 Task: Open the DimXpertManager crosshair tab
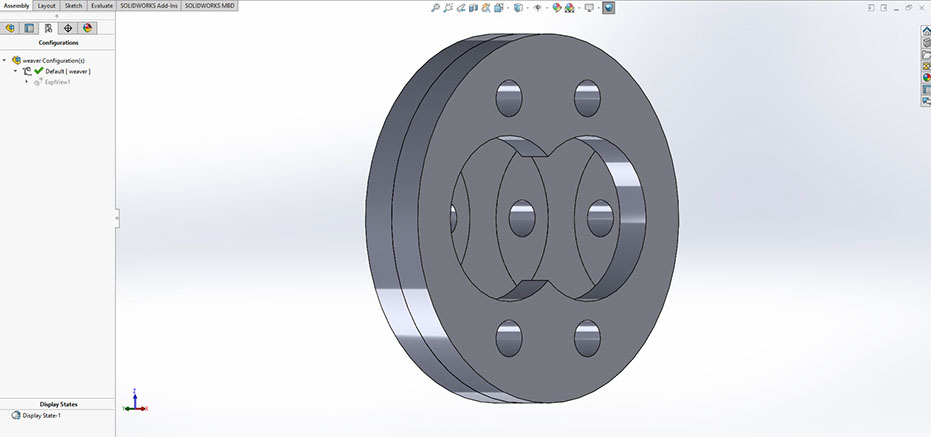click(x=68, y=28)
